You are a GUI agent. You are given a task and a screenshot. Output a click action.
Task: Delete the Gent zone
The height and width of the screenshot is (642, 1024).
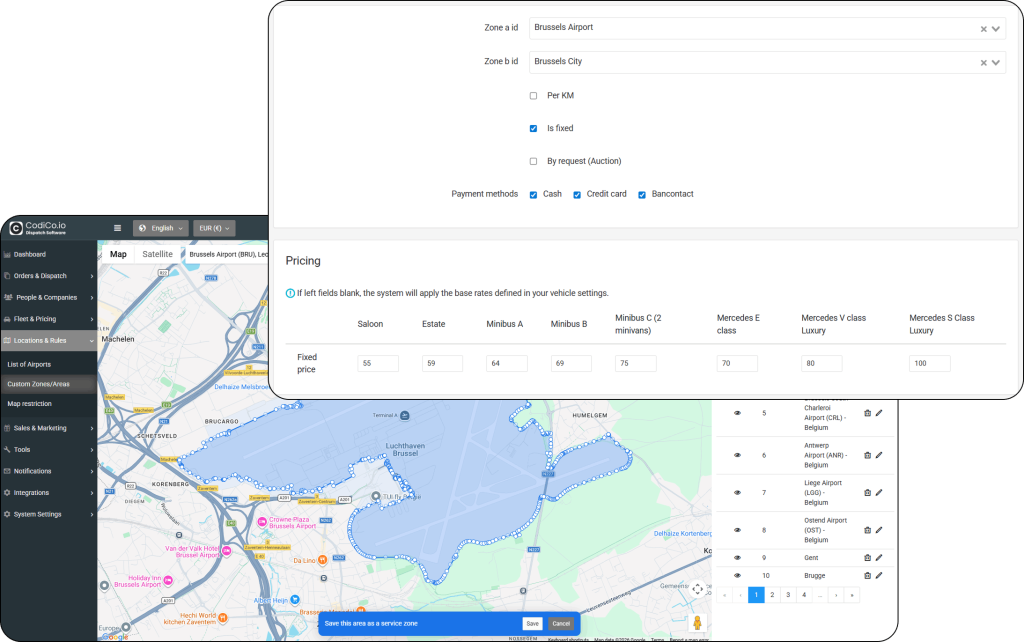[867, 558]
